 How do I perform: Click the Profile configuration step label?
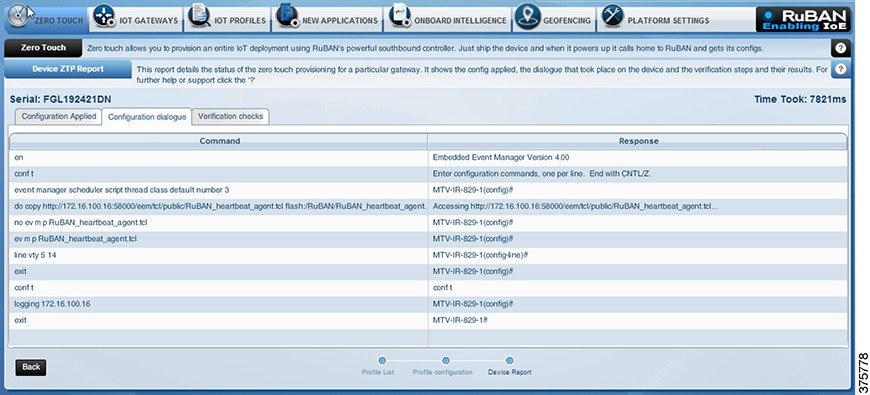(443, 372)
